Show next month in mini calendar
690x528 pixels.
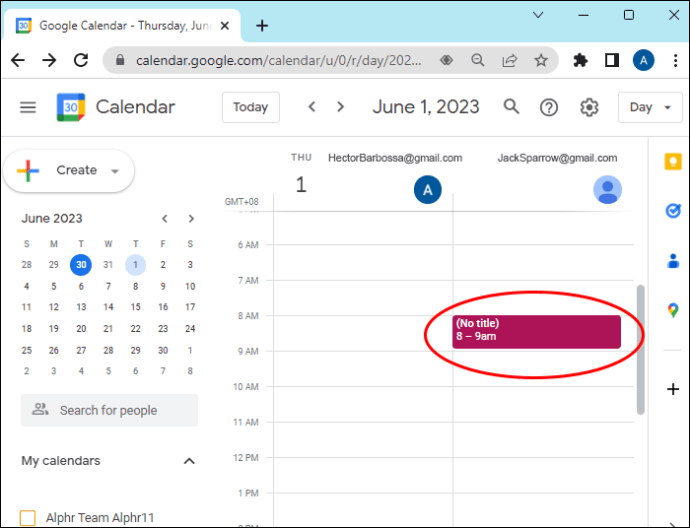pos(191,219)
